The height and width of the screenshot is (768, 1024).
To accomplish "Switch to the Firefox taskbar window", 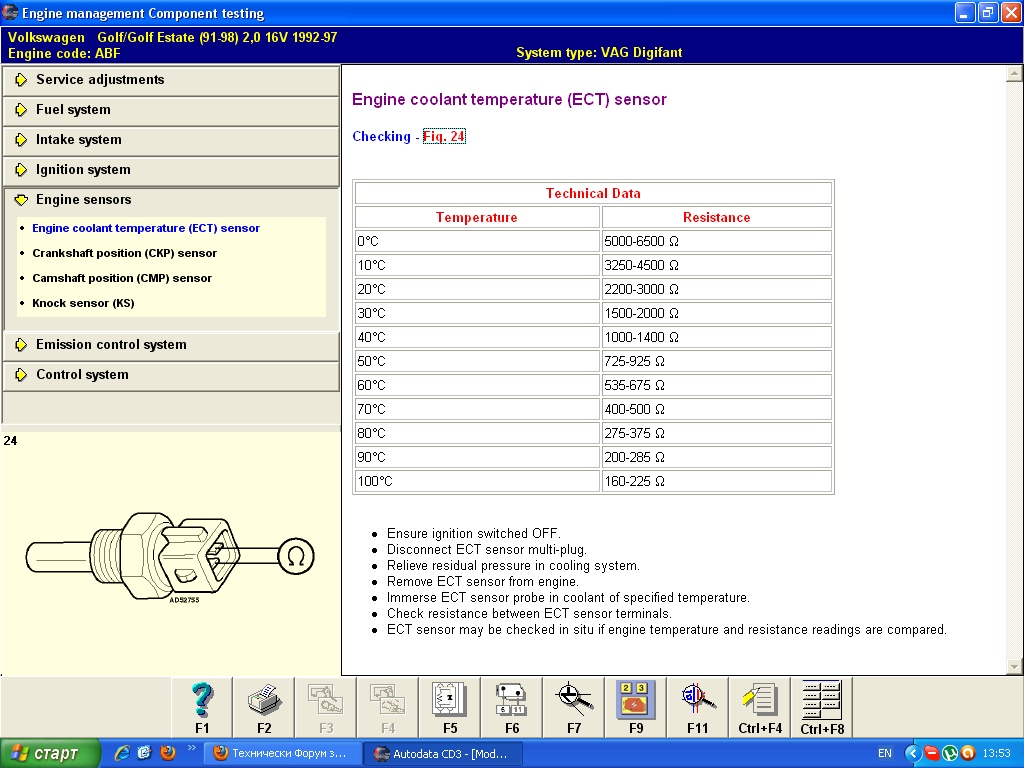I will tap(280, 753).
